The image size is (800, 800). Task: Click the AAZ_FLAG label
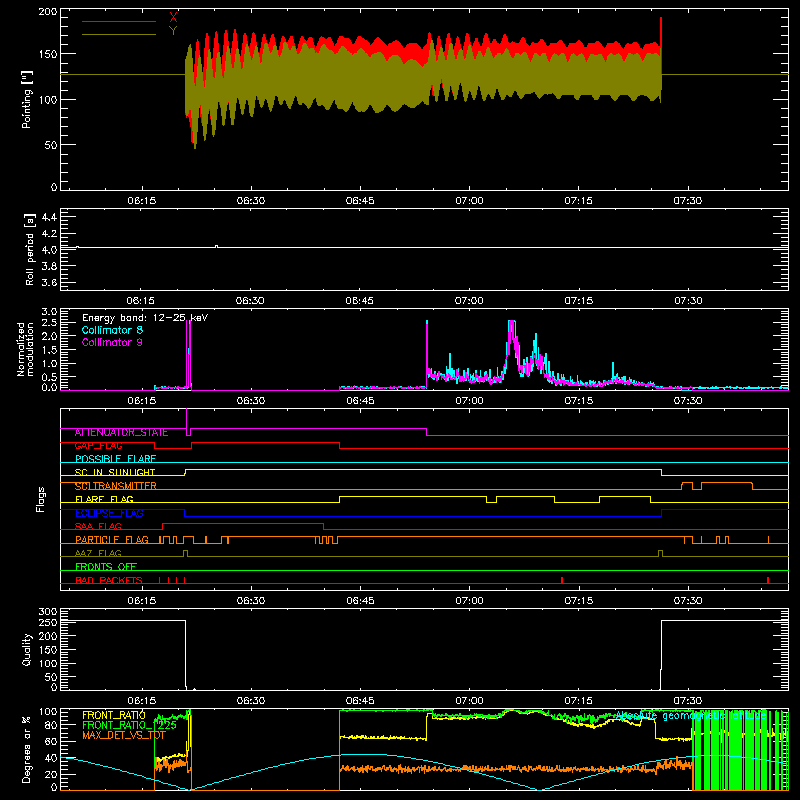click(98, 554)
